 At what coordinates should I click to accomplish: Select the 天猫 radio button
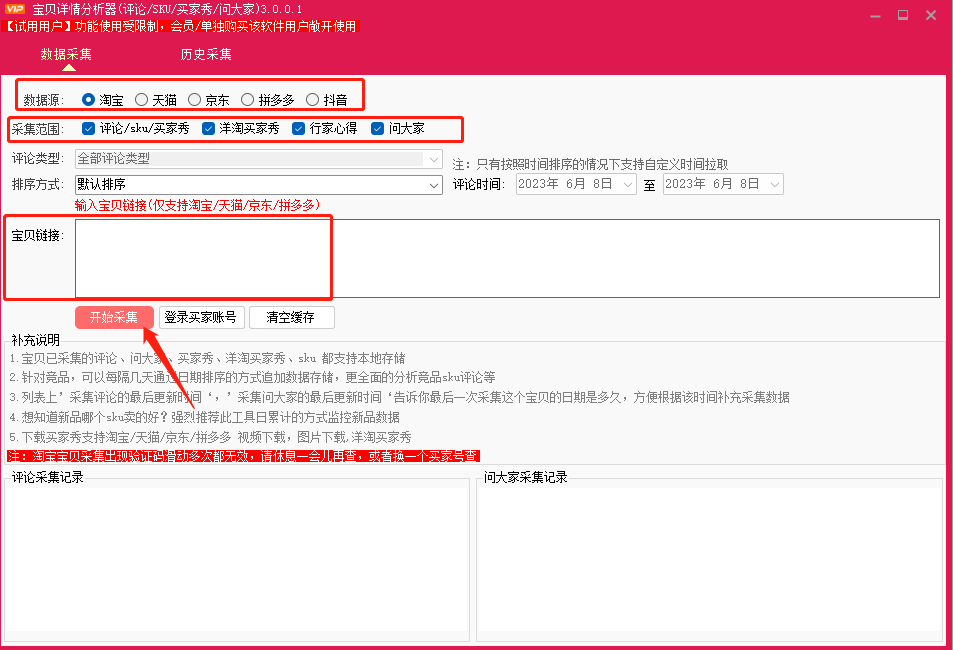click(x=142, y=100)
